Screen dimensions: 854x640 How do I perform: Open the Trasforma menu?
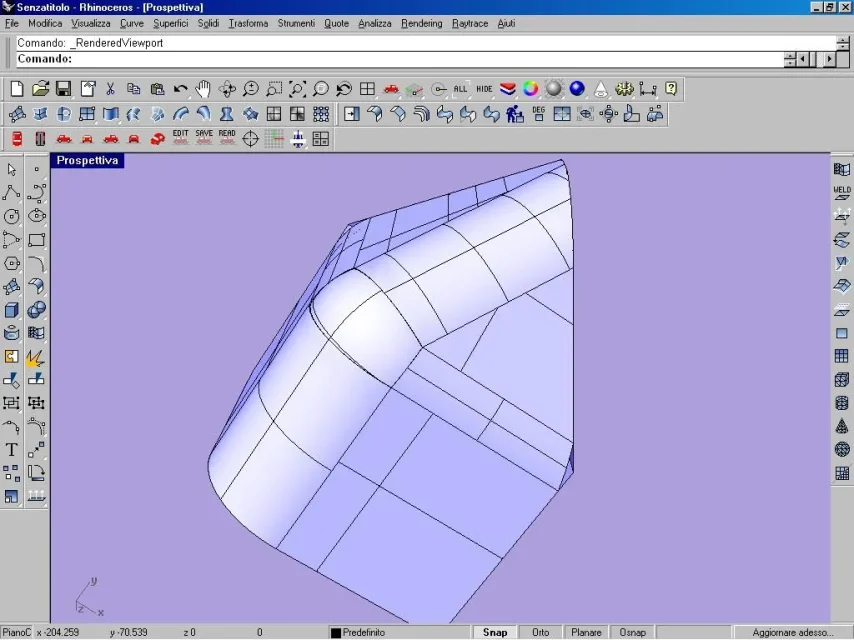(x=248, y=23)
